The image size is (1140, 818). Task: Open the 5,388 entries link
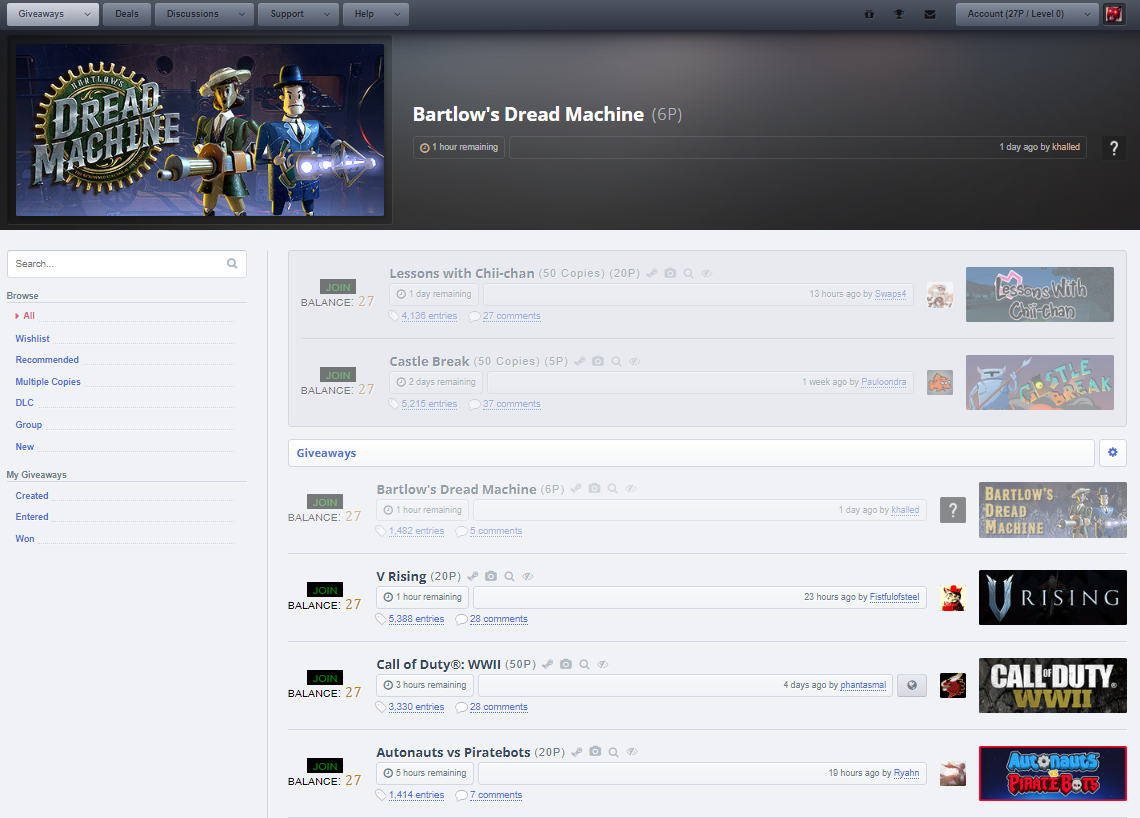pos(416,619)
